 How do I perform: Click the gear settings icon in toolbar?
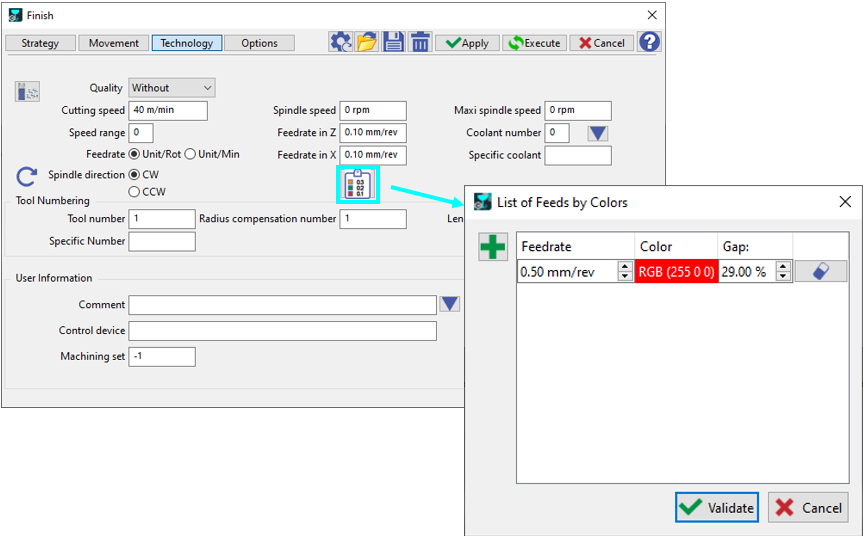[x=341, y=42]
